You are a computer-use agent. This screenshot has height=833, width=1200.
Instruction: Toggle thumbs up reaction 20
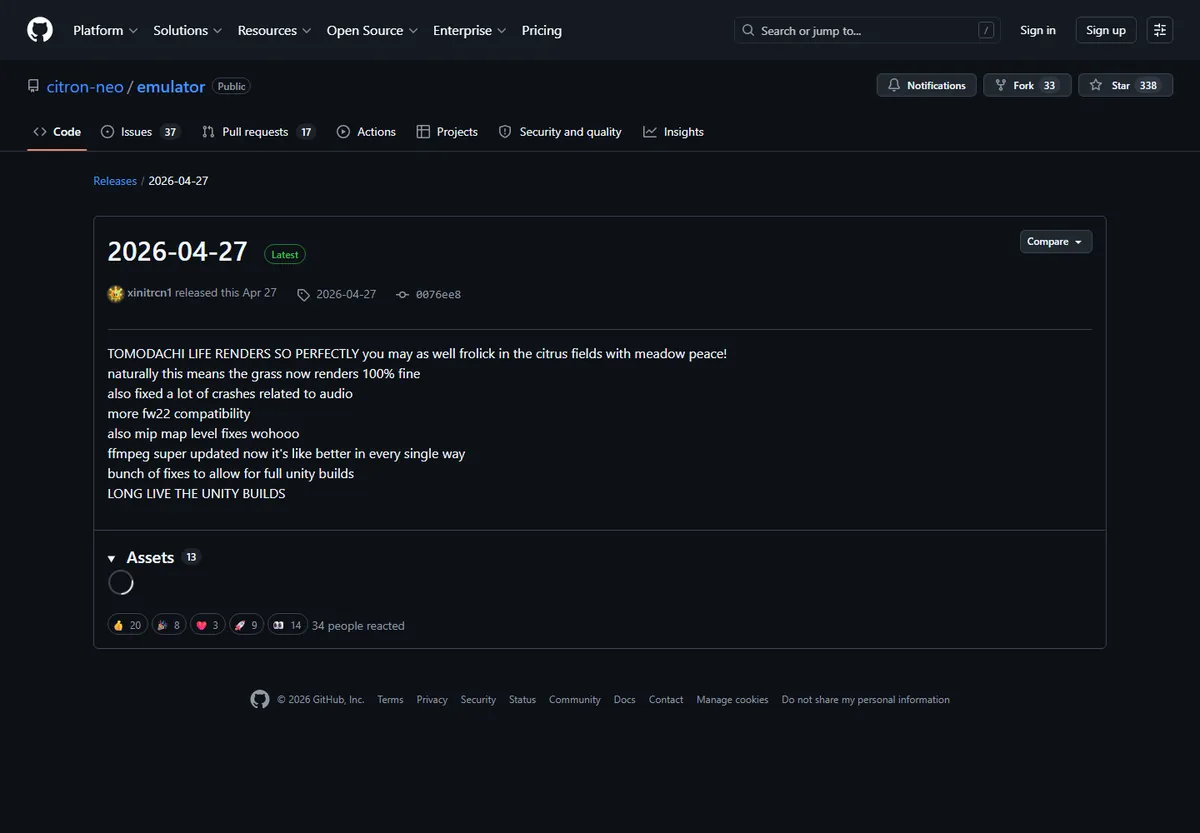[127, 625]
